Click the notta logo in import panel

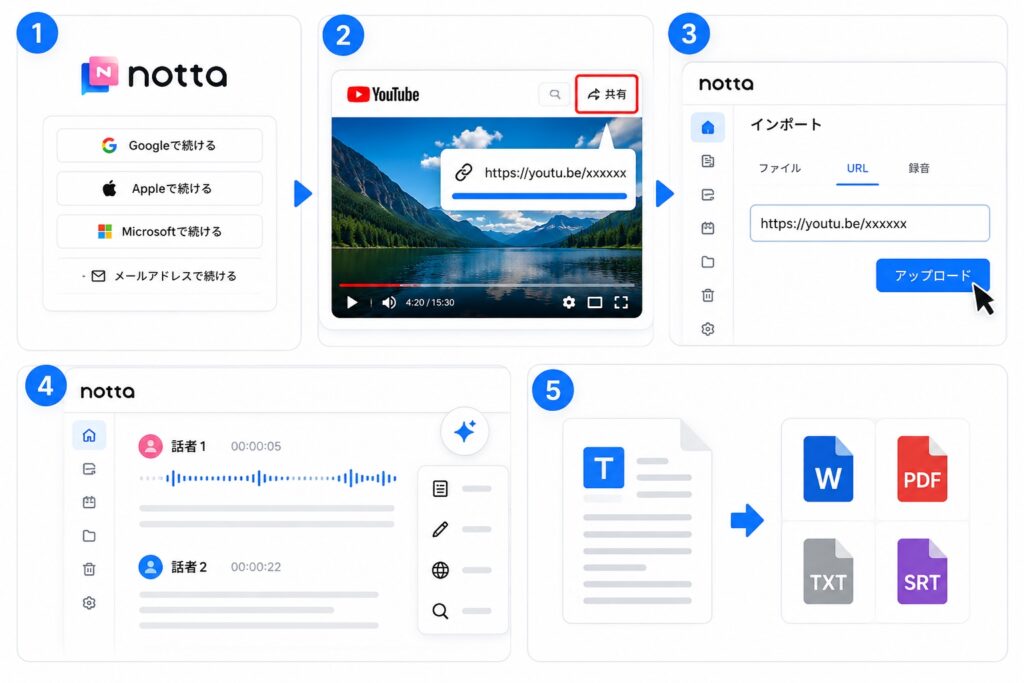tap(726, 84)
